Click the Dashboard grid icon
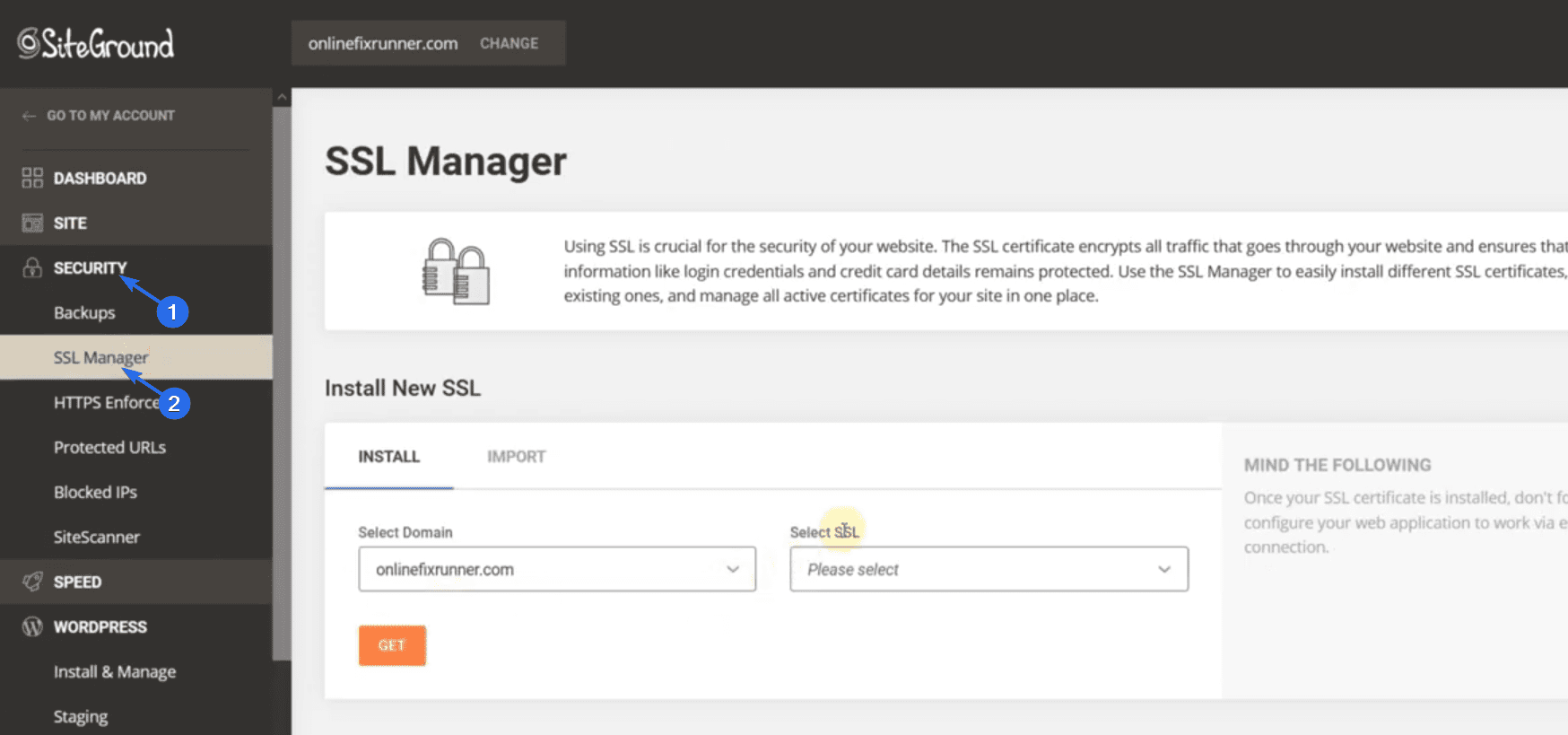 click(32, 178)
